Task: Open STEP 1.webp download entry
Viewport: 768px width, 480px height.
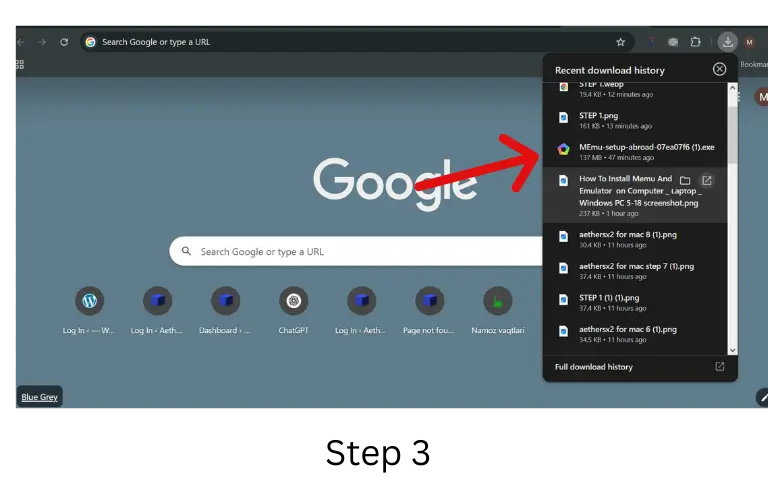Action: click(635, 89)
